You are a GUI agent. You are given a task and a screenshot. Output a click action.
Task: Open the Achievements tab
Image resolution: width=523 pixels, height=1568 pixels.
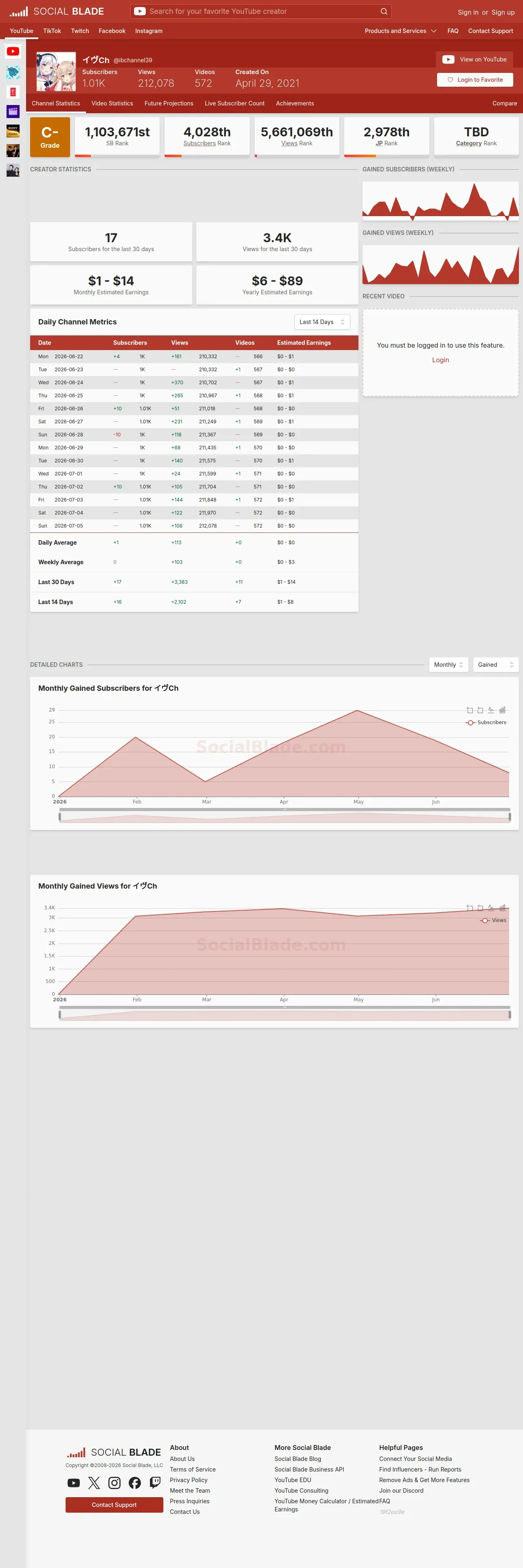[x=294, y=103]
